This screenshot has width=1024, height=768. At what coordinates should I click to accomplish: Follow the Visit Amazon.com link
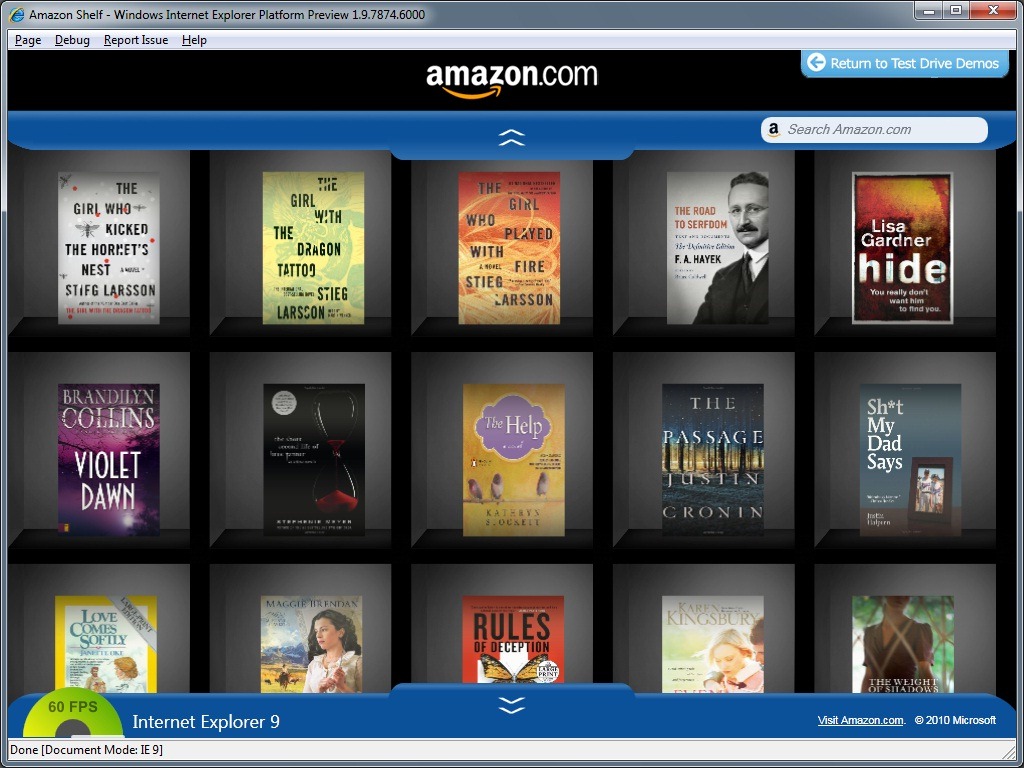coord(861,720)
